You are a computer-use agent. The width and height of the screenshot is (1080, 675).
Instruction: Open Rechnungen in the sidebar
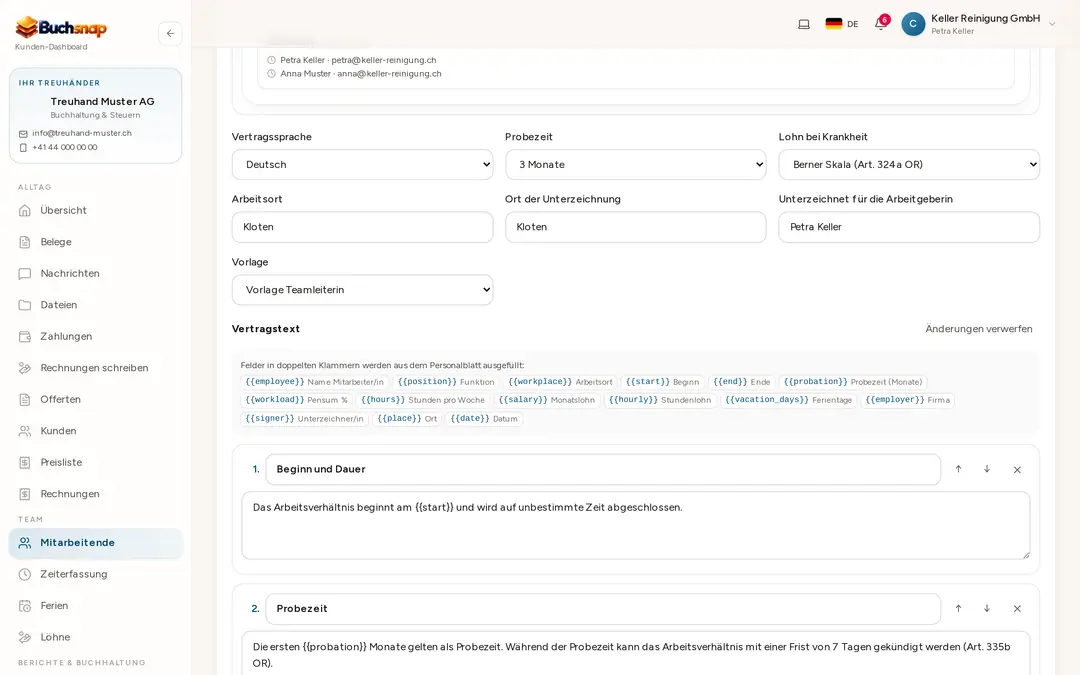click(x=96, y=494)
